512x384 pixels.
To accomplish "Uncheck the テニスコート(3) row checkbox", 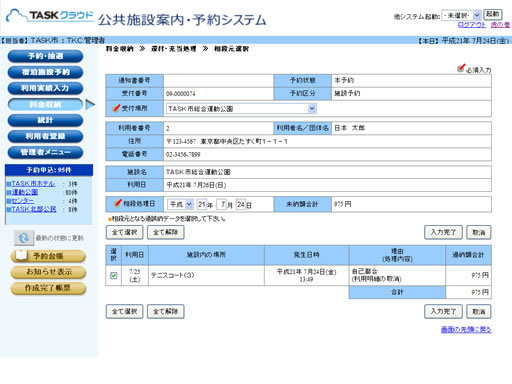I will tap(114, 275).
